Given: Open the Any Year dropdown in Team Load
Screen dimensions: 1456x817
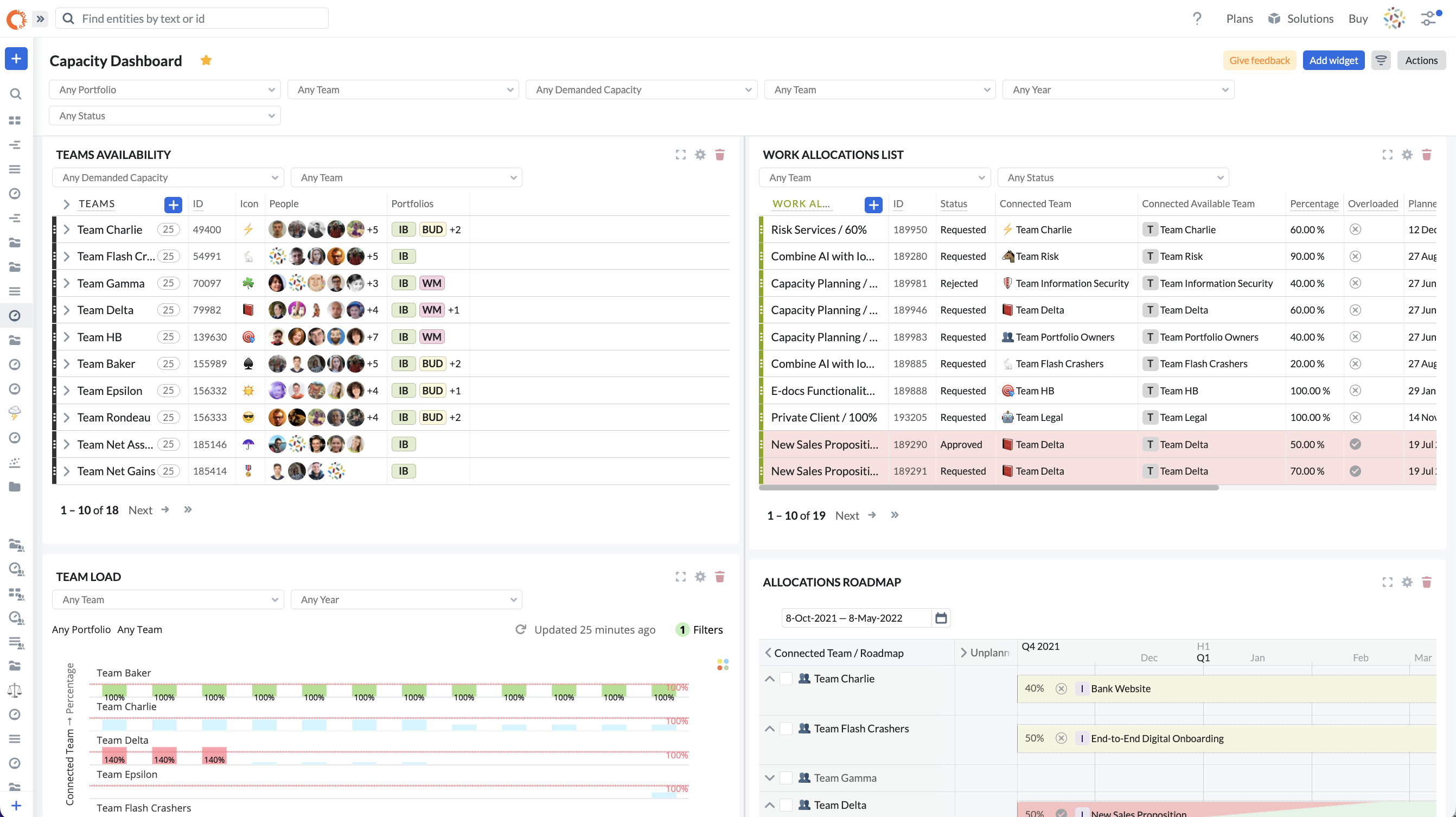Looking at the screenshot, I should click(406, 599).
